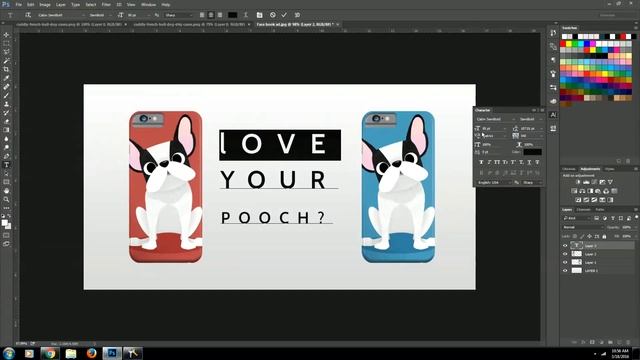Select the Horizontal Type tool

[6, 165]
